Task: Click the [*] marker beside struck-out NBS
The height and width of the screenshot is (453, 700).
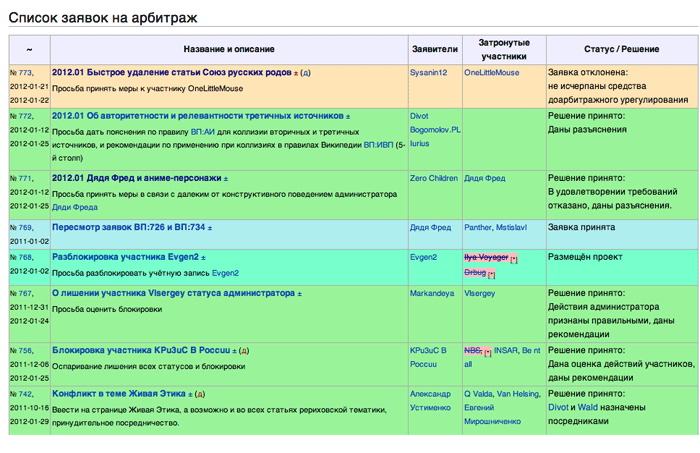Action: pos(488,352)
